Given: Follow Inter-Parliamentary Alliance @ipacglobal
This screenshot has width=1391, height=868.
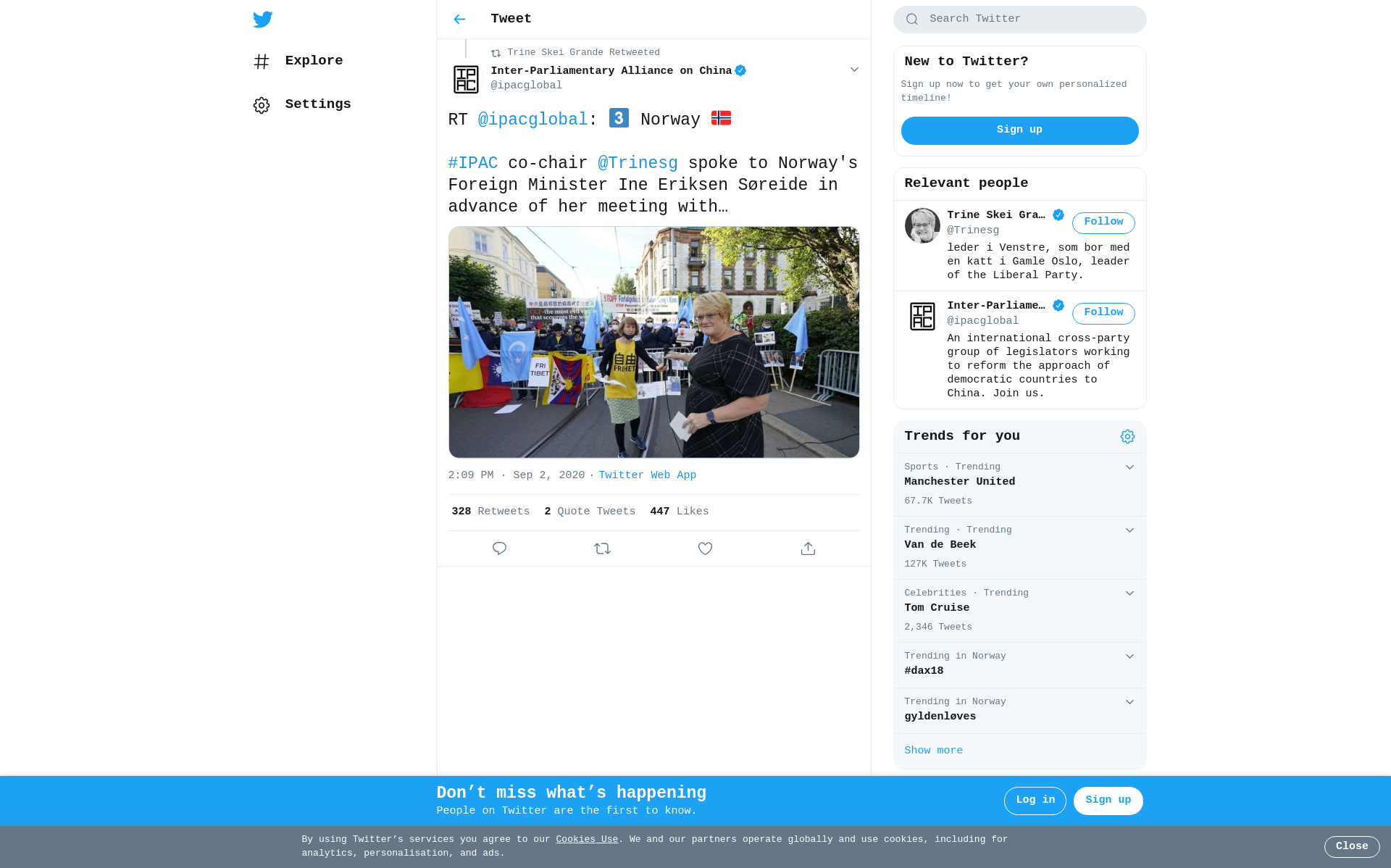Looking at the screenshot, I should (1103, 313).
